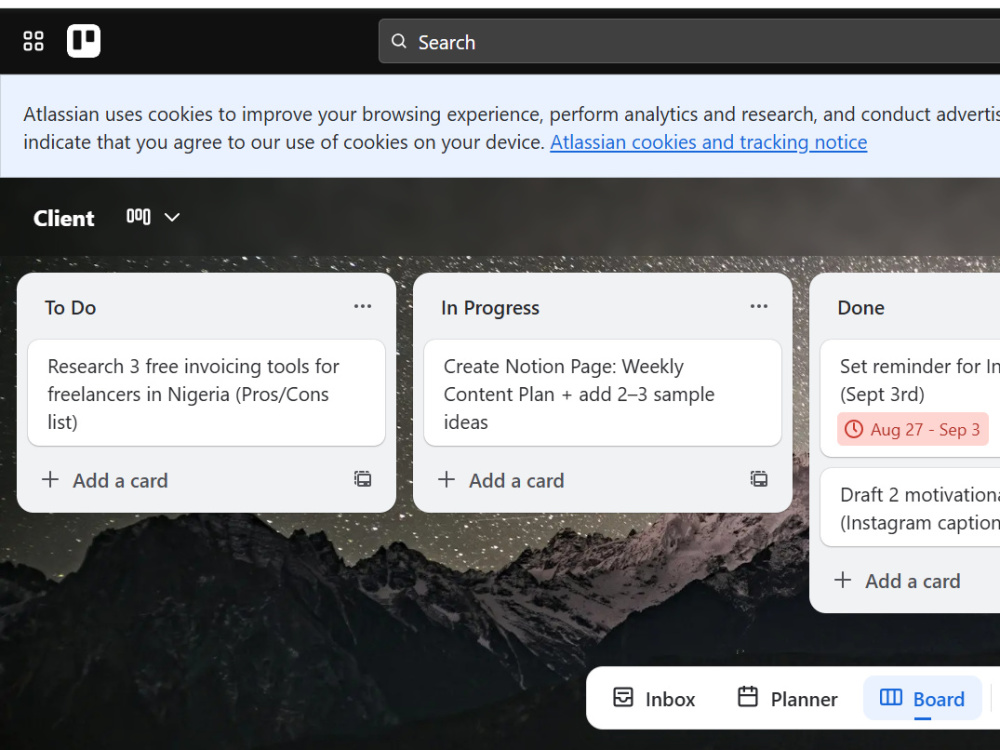
Task: Create card from template in In Progress
Action: [x=759, y=480]
